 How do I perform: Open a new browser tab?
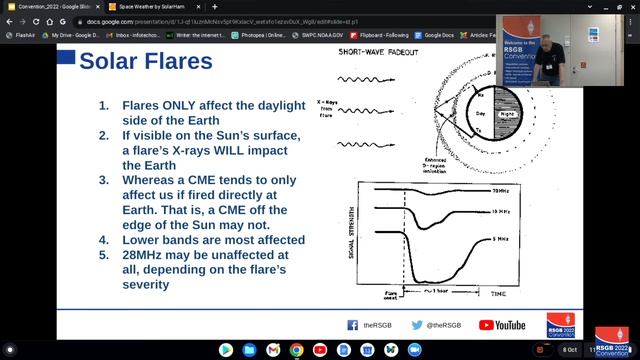(x=215, y=7)
